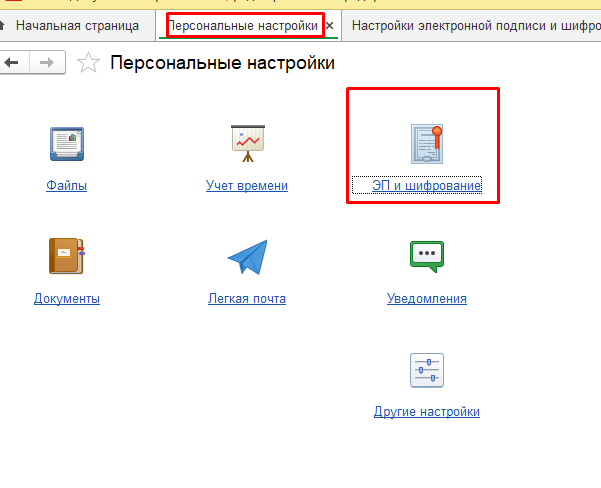601x488 pixels.
Task: Switch to the Начальная страница tab
Action: (x=77, y=26)
